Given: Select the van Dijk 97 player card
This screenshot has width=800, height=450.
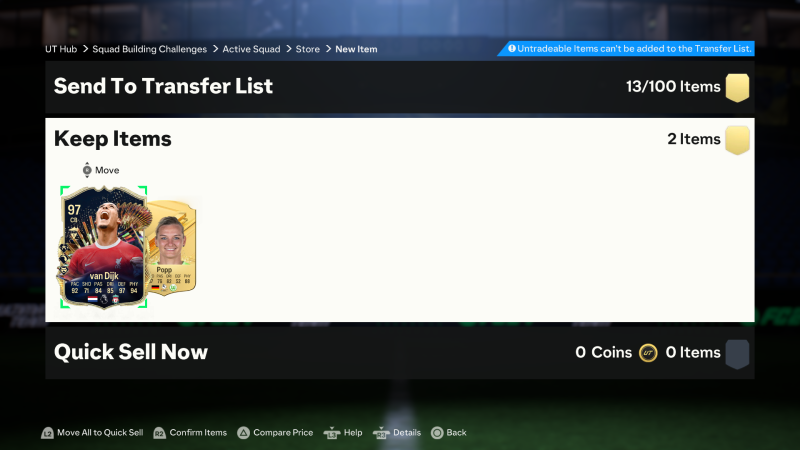Looking at the screenshot, I should click(x=104, y=247).
